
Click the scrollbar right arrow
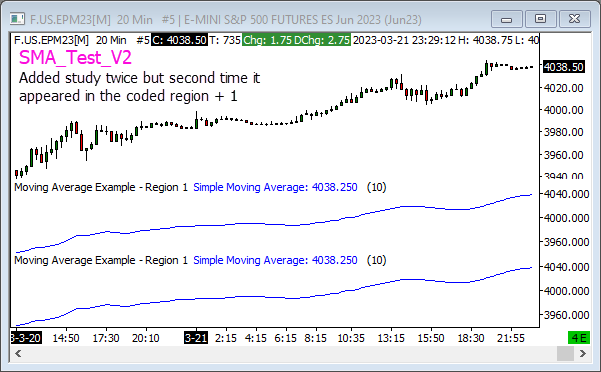click(x=583, y=353)
